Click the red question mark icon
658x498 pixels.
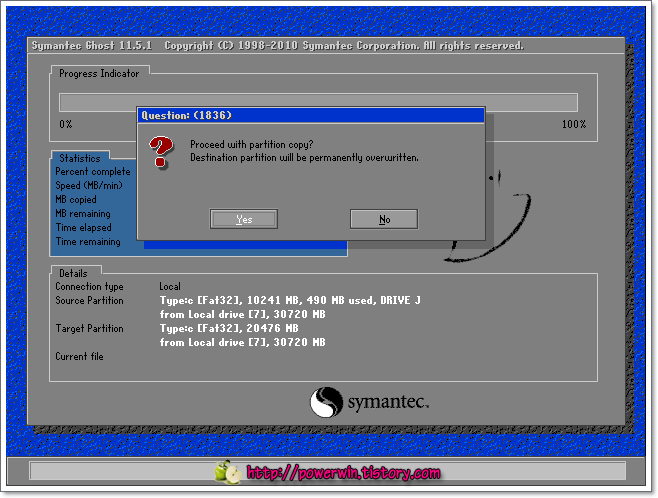[161, 152]
